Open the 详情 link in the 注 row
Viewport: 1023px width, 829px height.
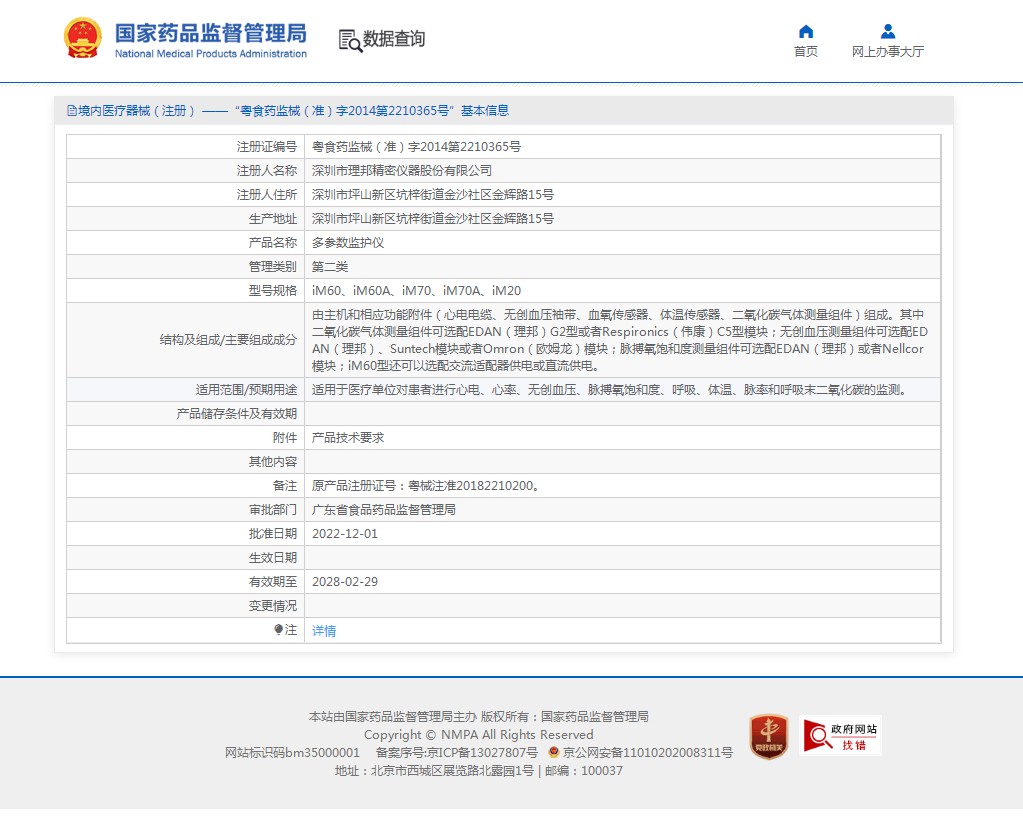point(324,630)
